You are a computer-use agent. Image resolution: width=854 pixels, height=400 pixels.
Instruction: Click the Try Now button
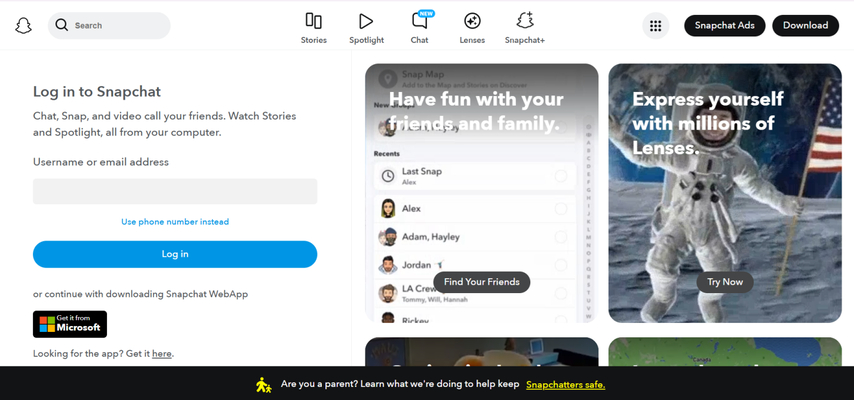click(725, 282)
